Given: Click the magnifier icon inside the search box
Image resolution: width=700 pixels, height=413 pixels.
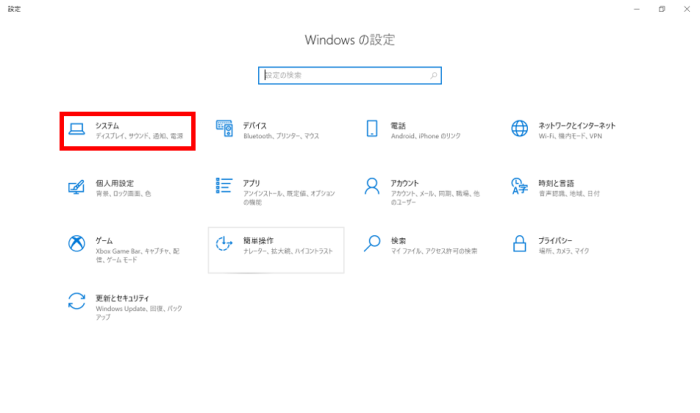Looking at the screenshot, I should [433, 75].
